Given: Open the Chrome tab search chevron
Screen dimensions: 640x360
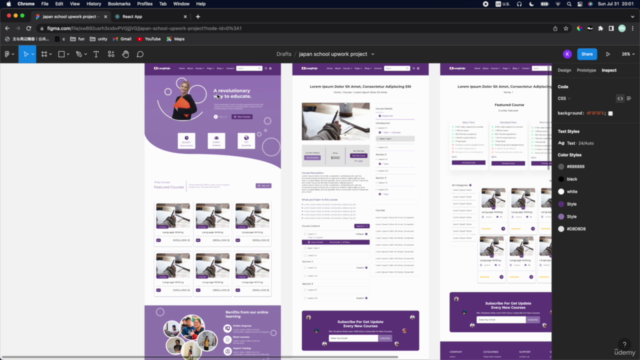Looking at the screenshot, I should [x=632, y=17].
